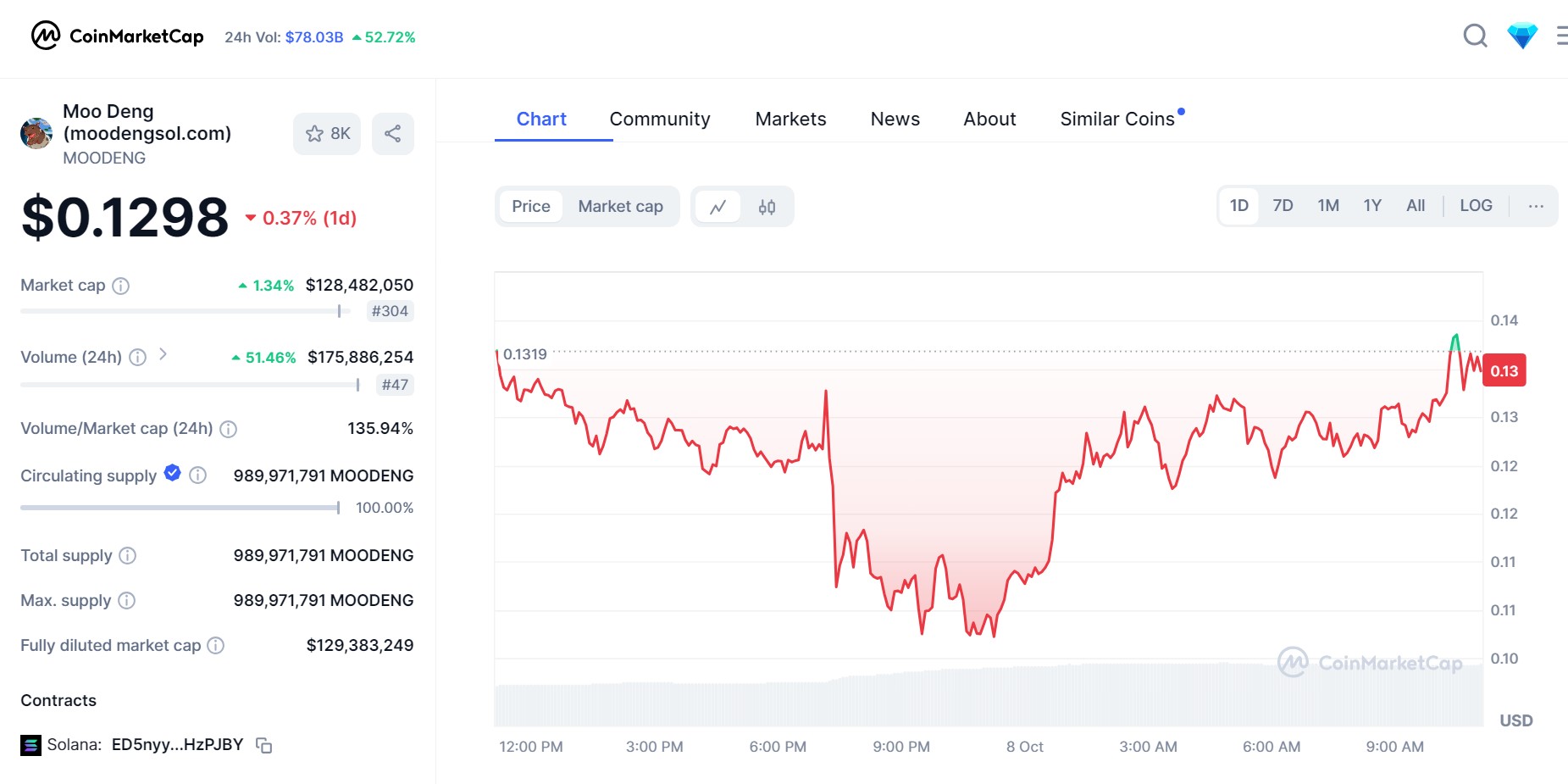Switch to the Community tab
The height and width of the screenshot is (784, 1568).
(659, 120)
